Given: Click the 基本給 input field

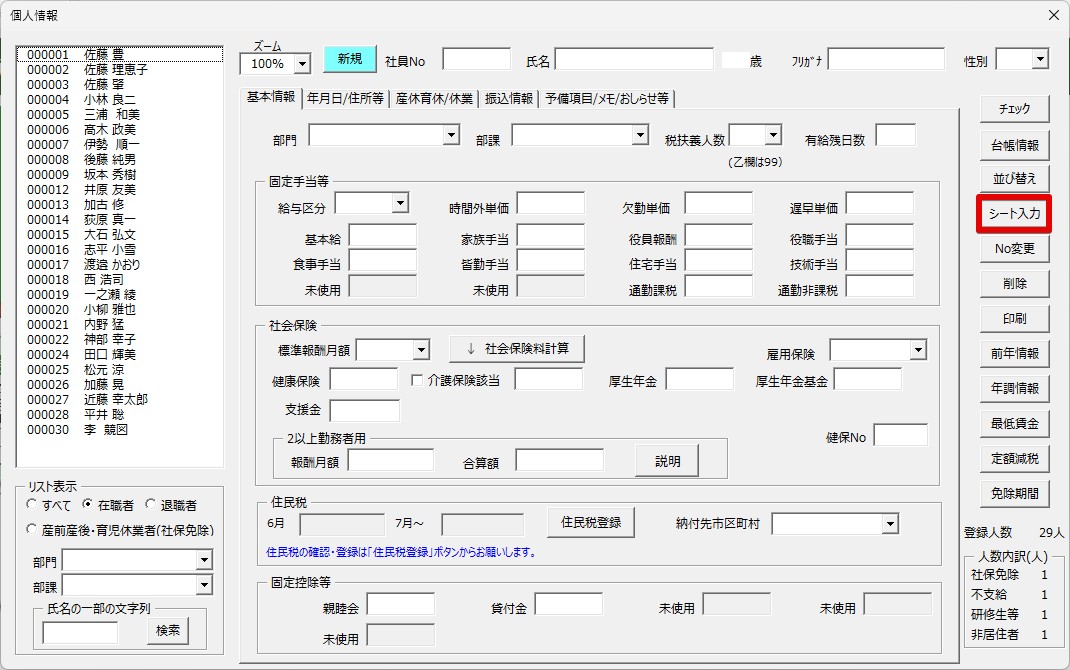Looking at the screenshot, I should coord(383,236).
